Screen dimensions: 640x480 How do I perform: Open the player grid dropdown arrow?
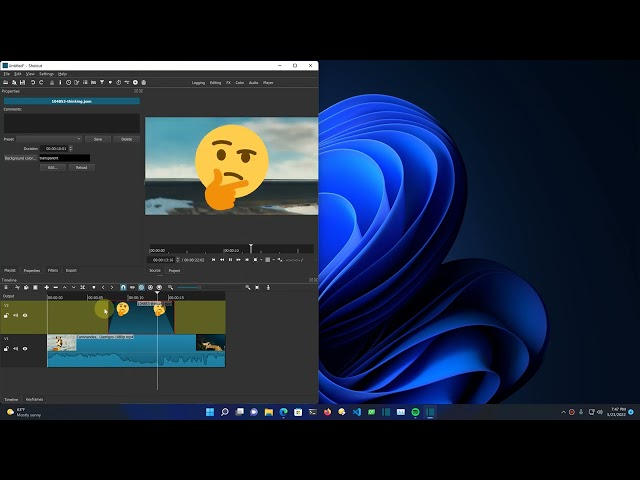point(273,260)
